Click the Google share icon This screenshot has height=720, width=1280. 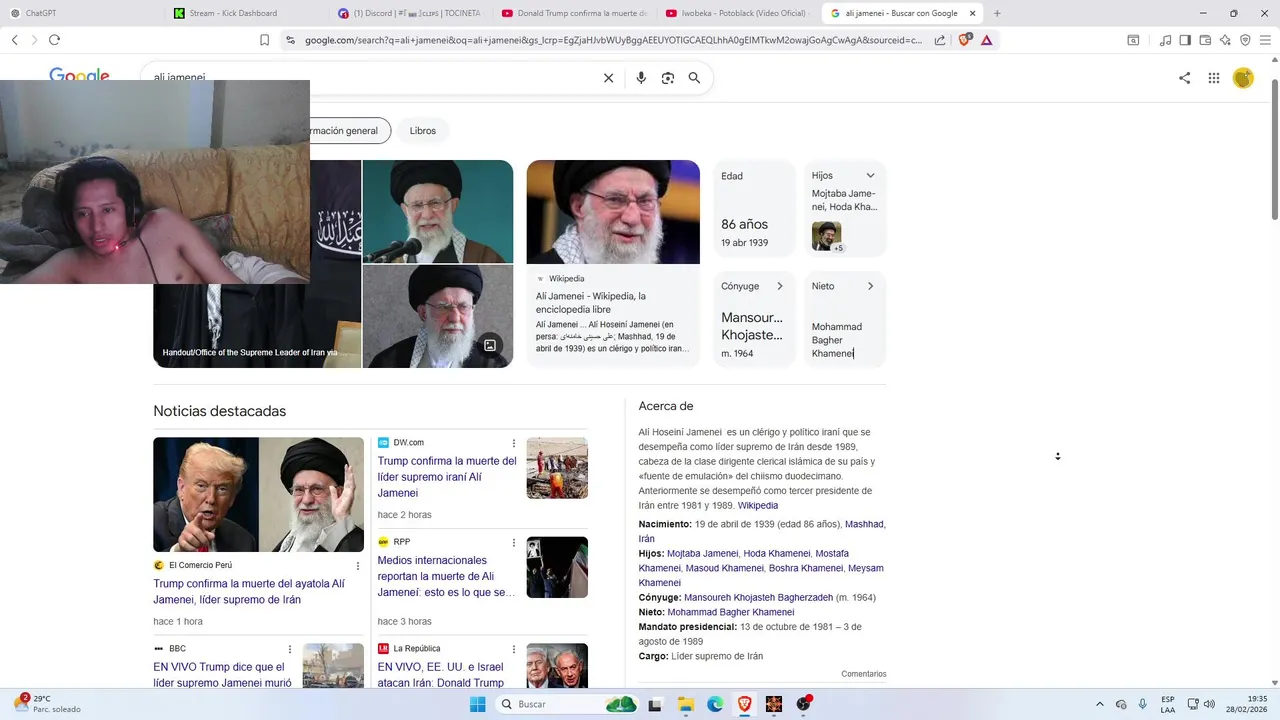(1184, 78)
